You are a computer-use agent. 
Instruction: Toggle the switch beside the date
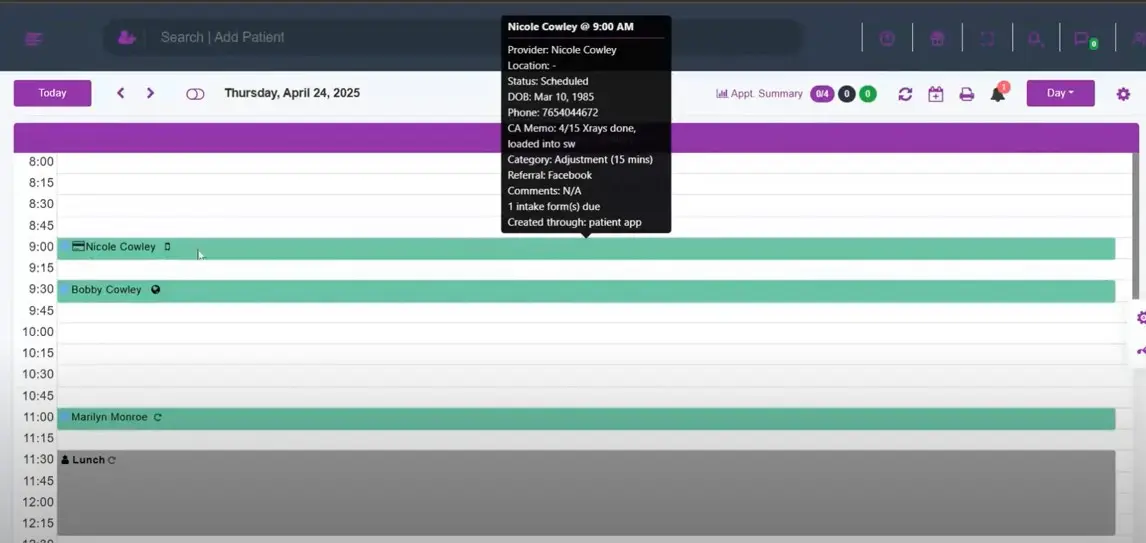(x=195, y=94)
